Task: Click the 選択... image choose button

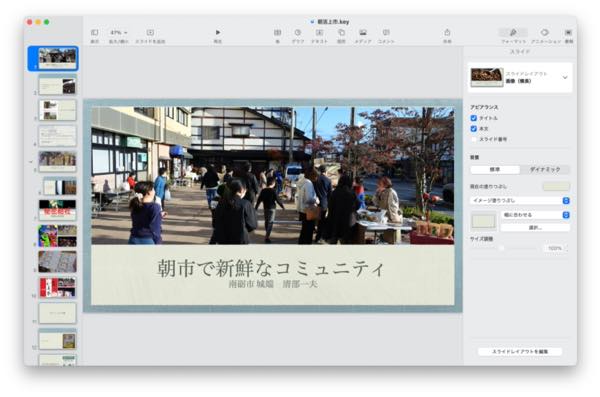Action: pyautogui.click(x=535, y=228)
